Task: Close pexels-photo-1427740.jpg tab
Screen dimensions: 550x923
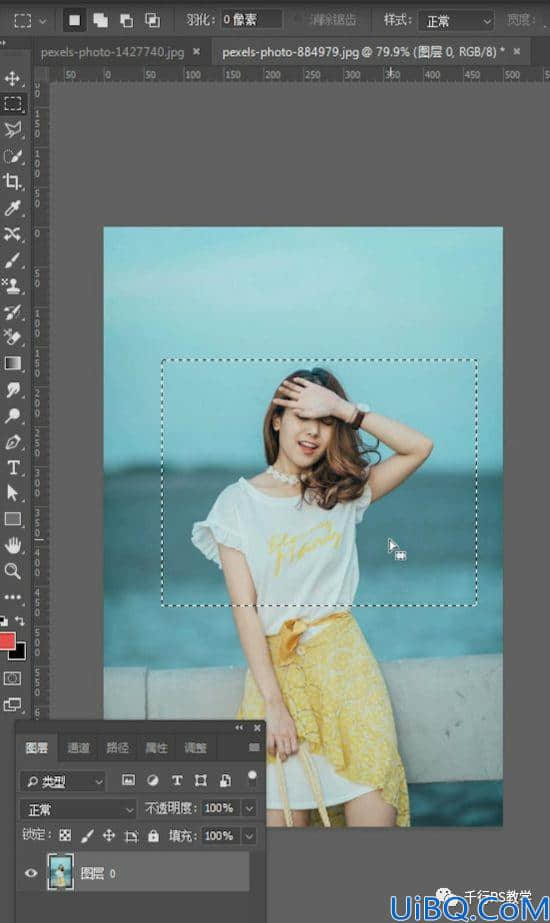Action: [x=197, y=52]
